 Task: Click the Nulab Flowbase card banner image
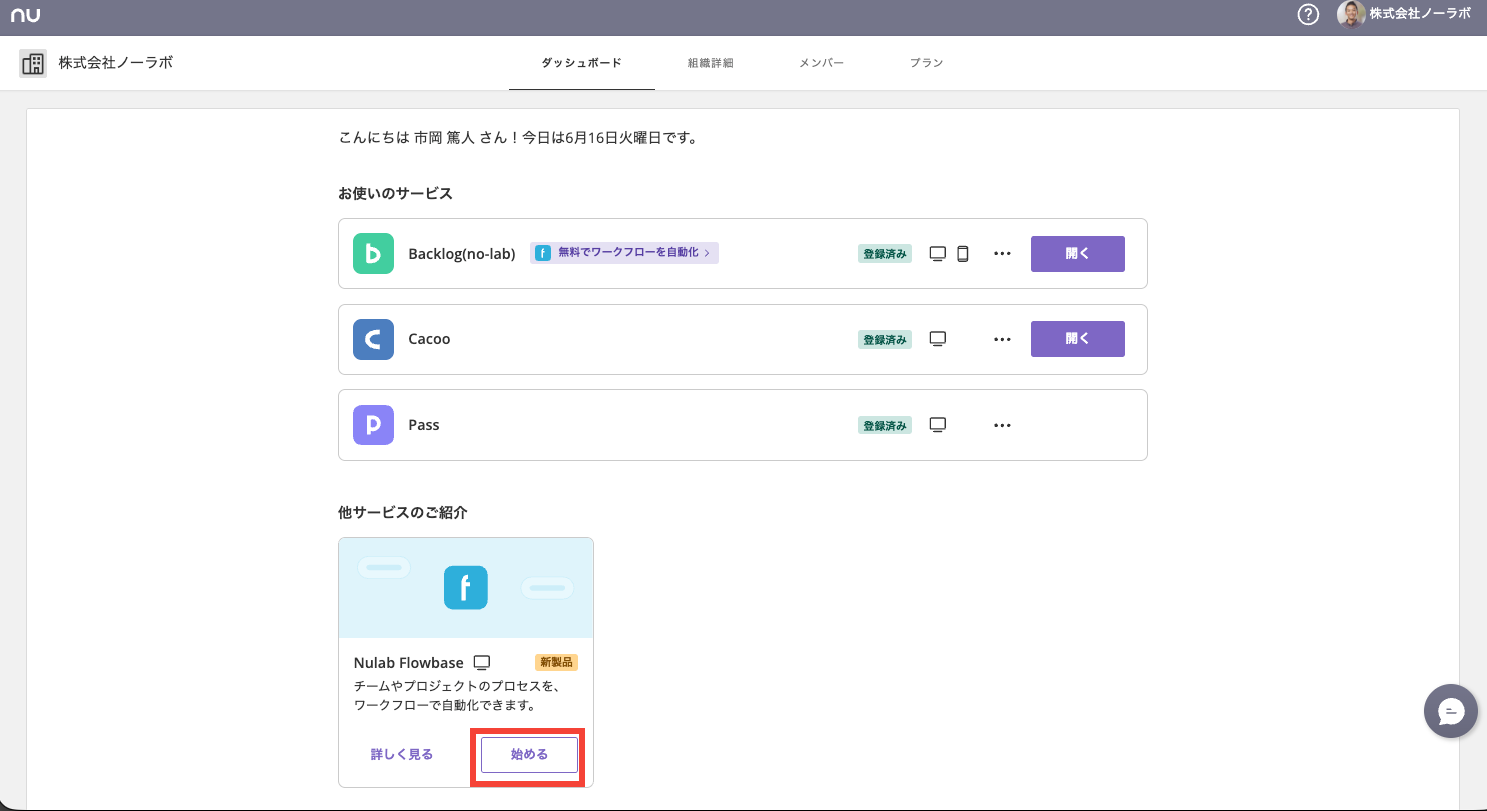tap(466, 588)
